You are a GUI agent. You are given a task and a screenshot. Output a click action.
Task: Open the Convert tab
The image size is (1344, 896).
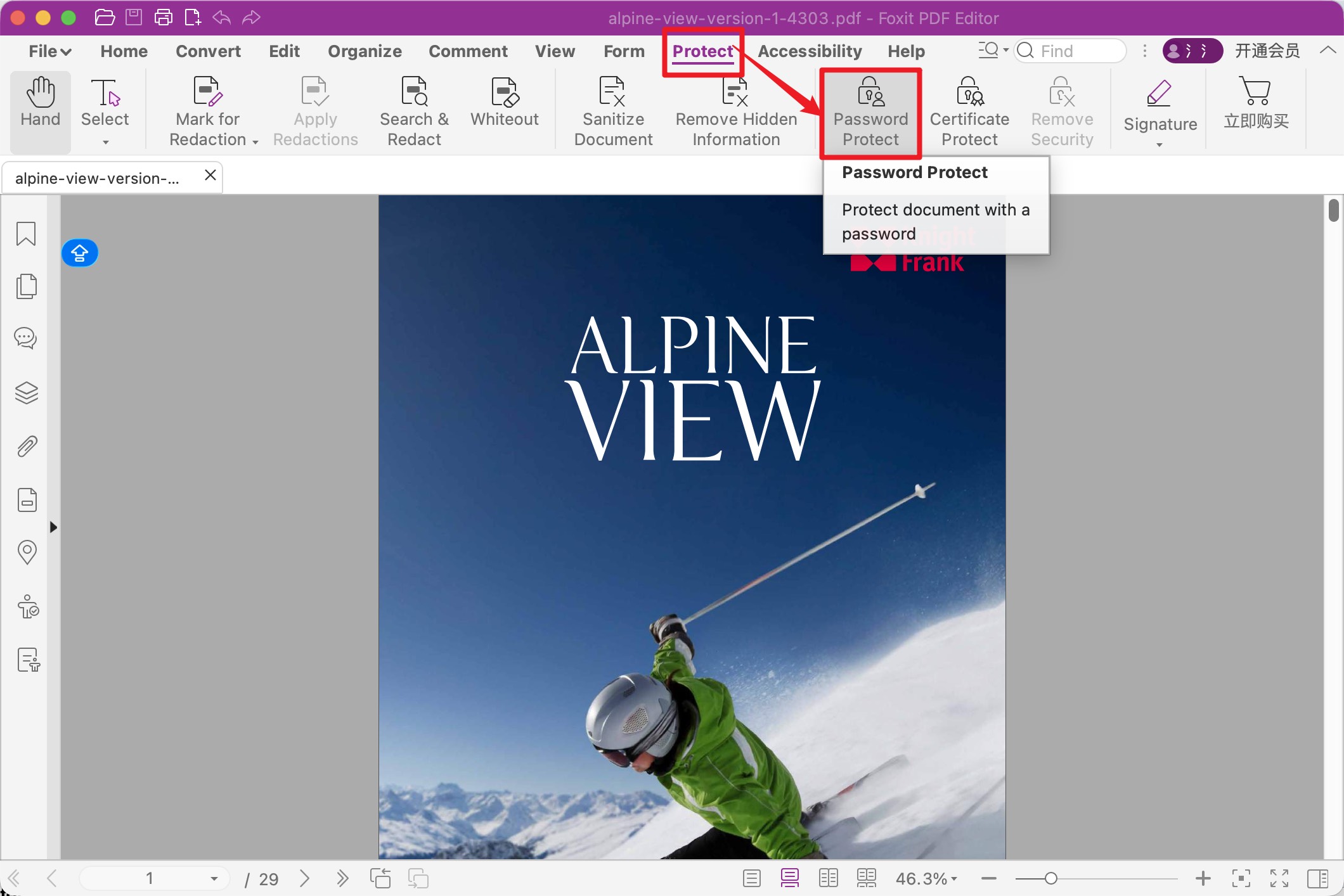(208, 51)
